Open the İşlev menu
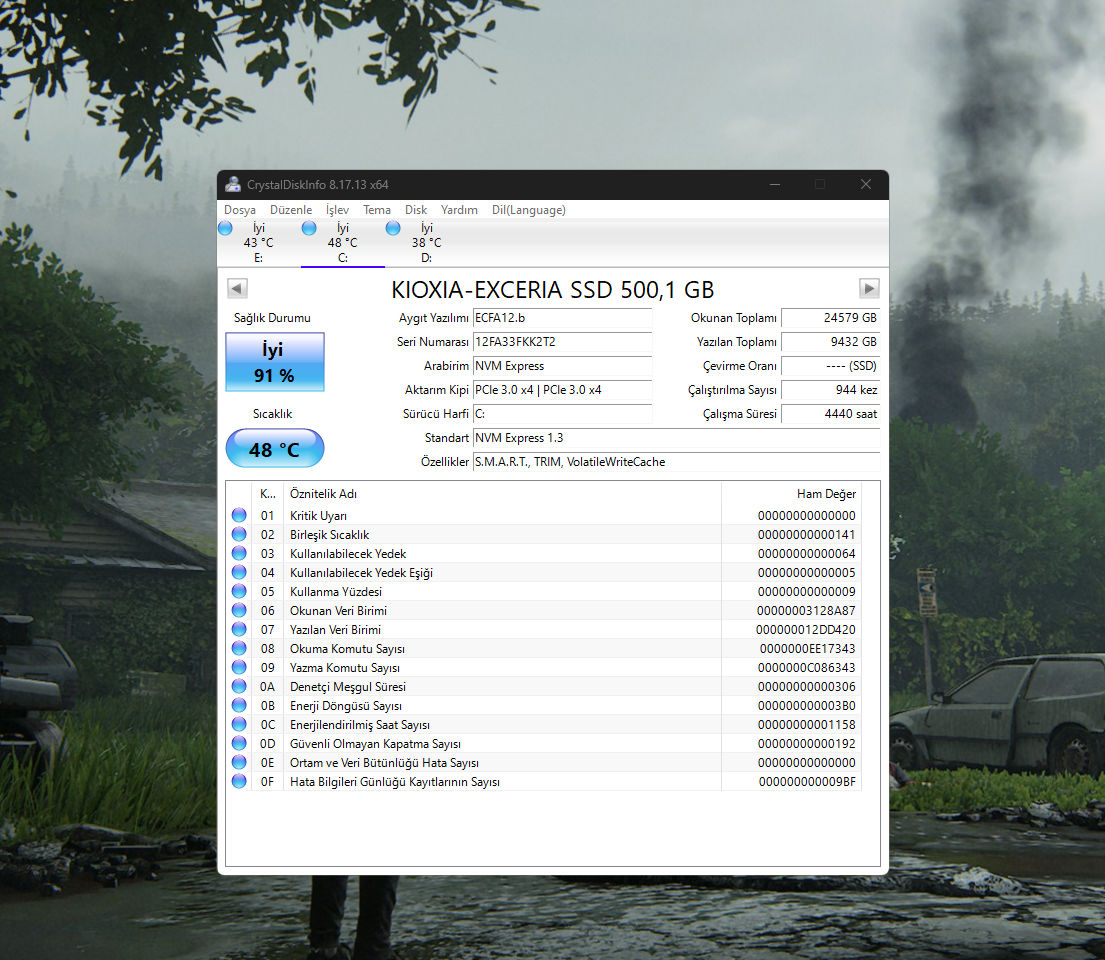The width and height of the screenshot is (1105, 960). point(337,210)
